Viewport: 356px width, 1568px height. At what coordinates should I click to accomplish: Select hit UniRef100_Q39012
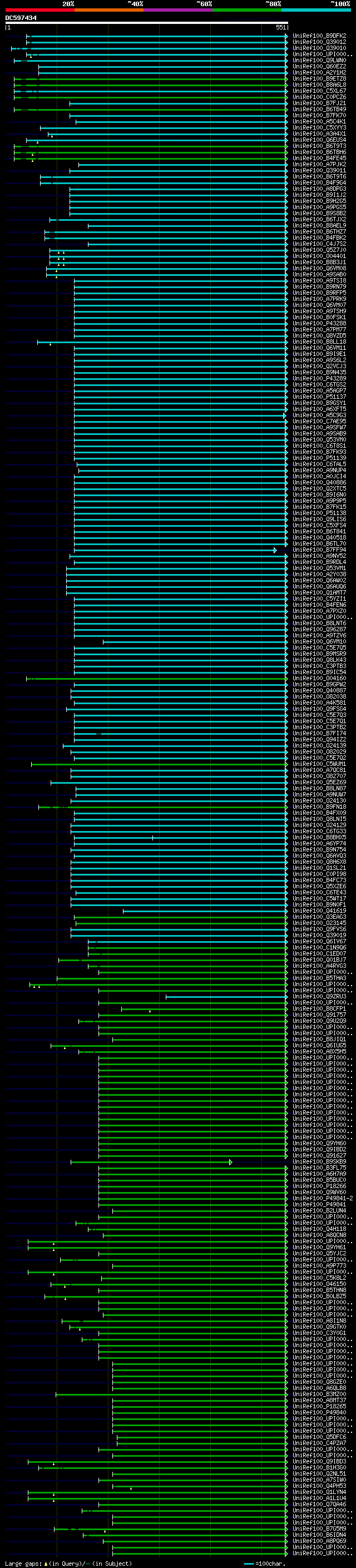click(x=319, y=42)
